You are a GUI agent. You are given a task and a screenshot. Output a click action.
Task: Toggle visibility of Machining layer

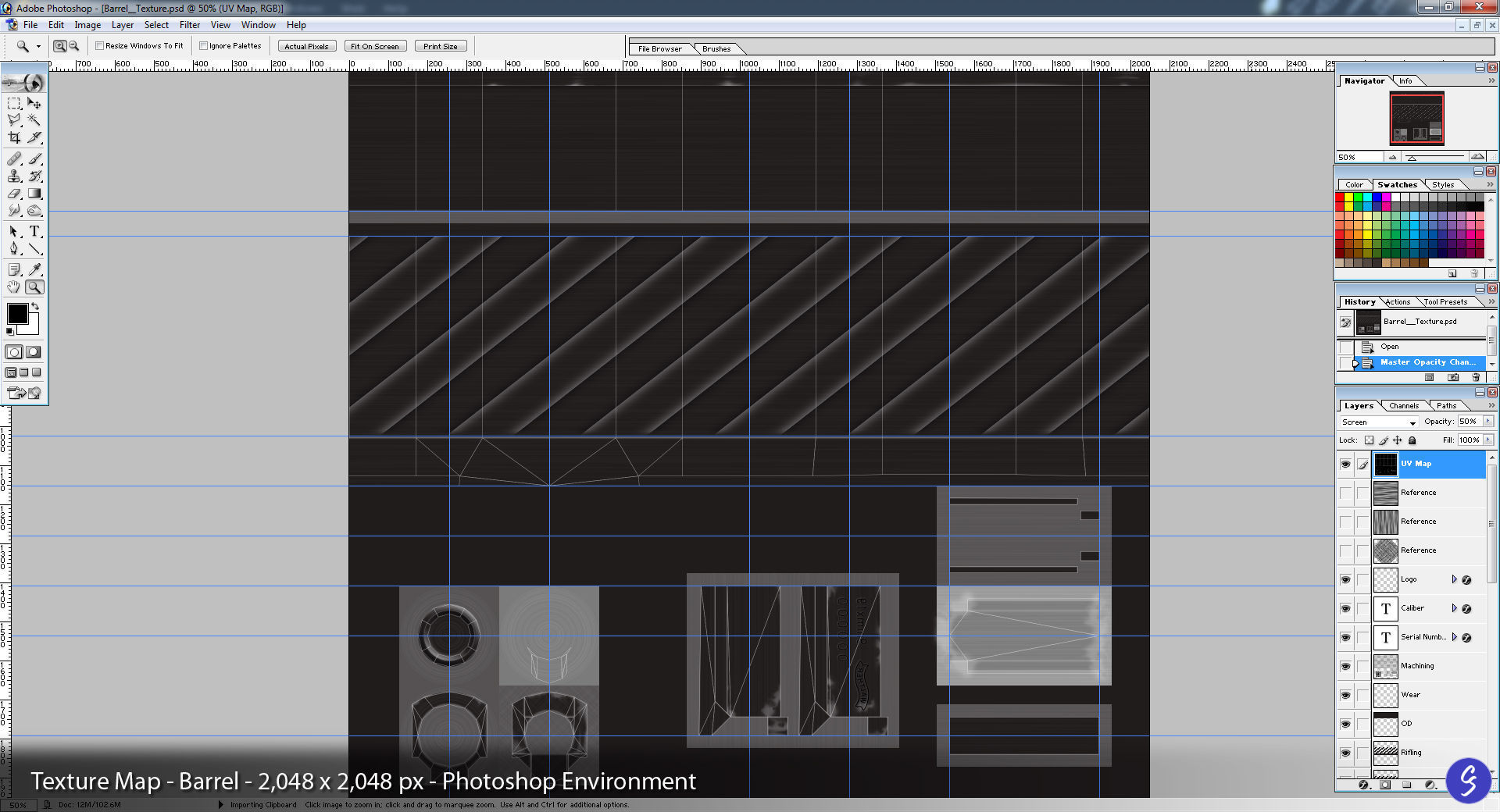point(1345,666)
